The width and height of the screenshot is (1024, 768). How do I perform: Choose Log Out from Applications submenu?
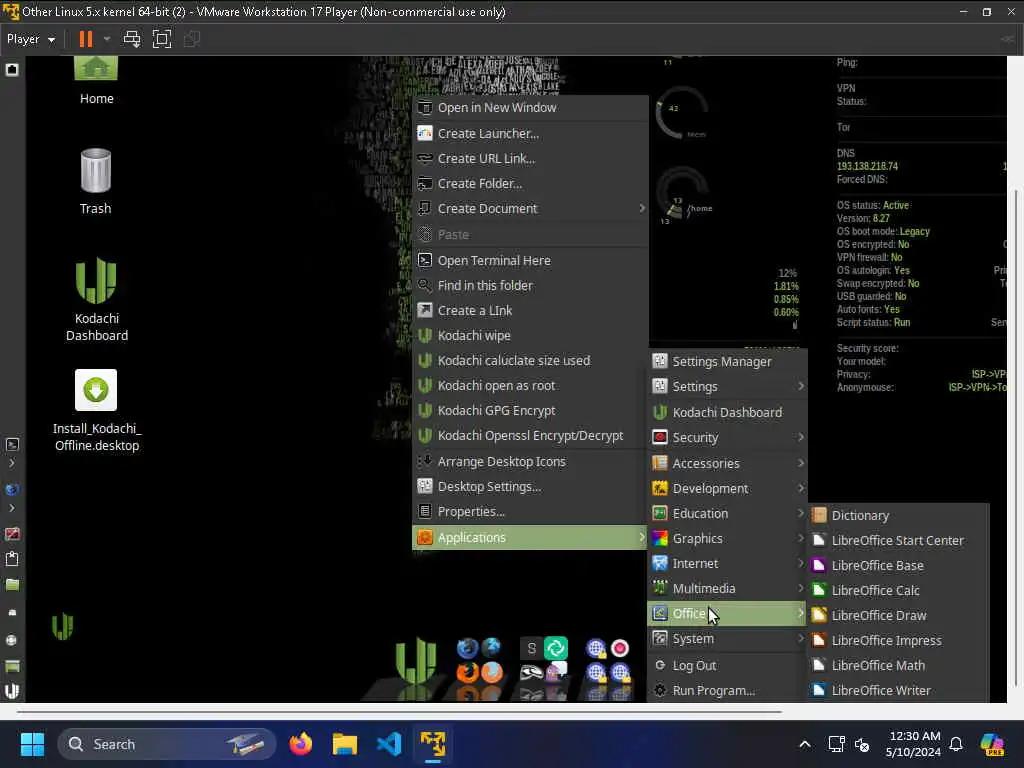[x=728, y=665]
